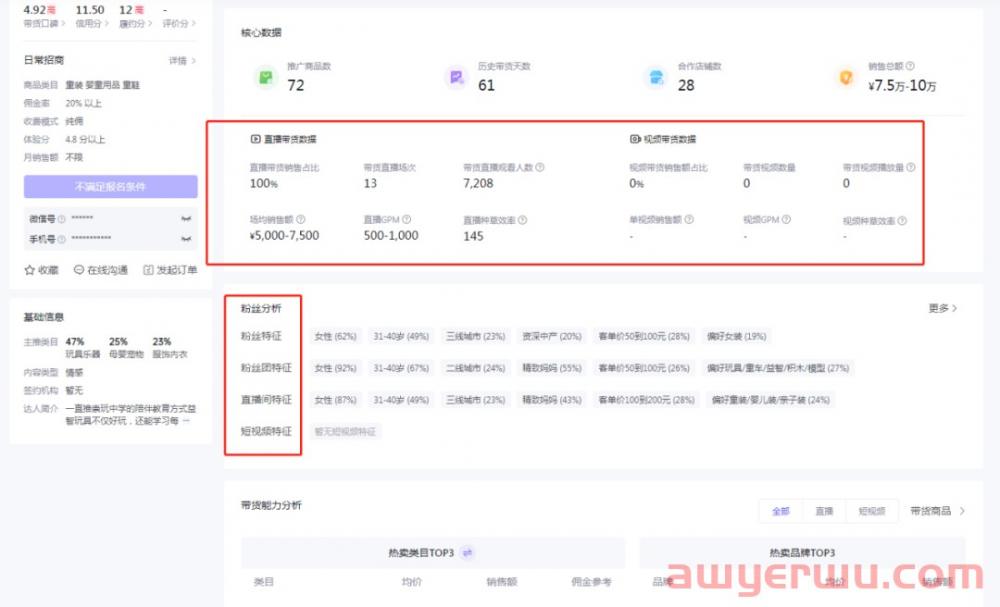Click the 7,208 viewers value
The height and width of the screenshot is (607, 1000).
coord(478,184)
